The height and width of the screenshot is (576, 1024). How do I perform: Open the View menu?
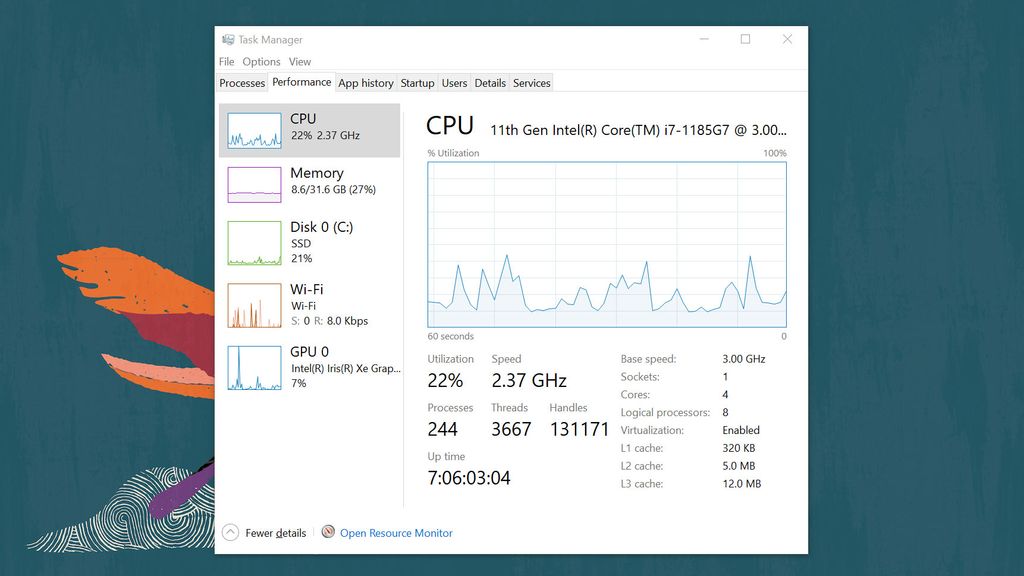point(299,61)
